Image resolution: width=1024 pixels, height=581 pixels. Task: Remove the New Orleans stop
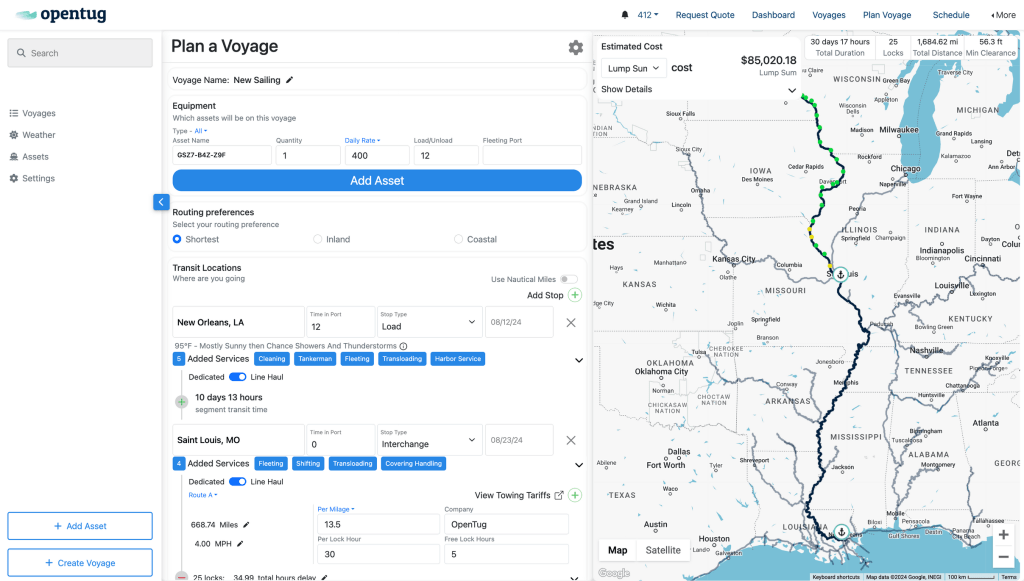(x=571, y=323)
